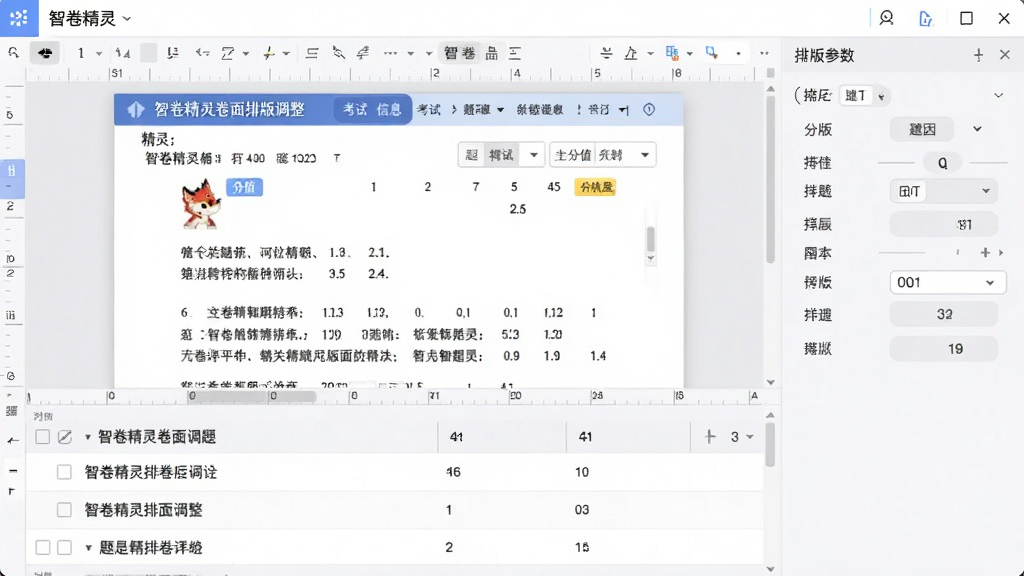1024x576 pixels.
Task: Click the info circle icon in blue header
Action: (x=648, y=110)
